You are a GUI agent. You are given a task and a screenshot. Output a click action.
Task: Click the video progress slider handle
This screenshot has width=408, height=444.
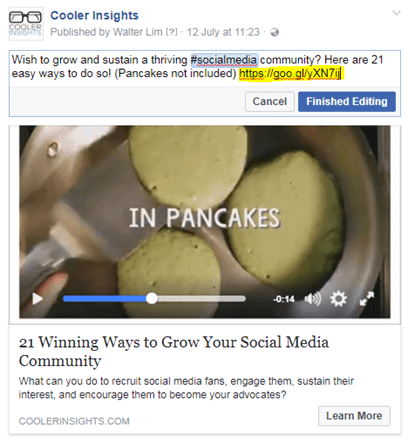[x=152, y=299]
